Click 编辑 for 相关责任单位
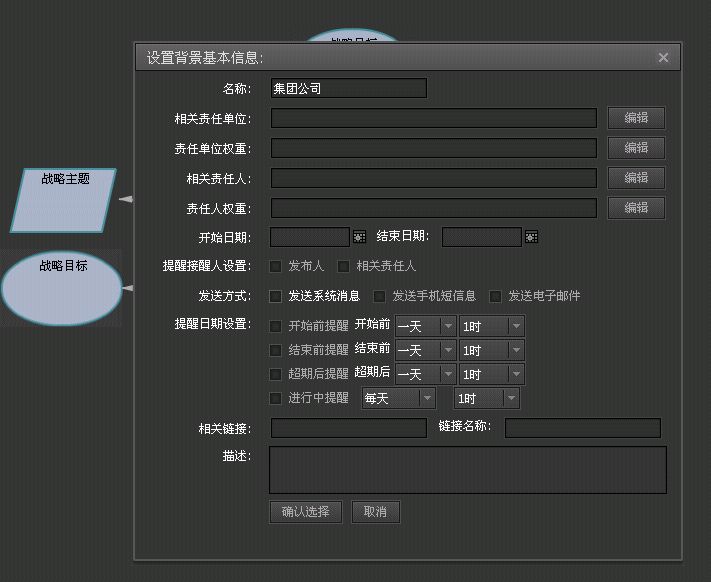 [x=636, y=118]
